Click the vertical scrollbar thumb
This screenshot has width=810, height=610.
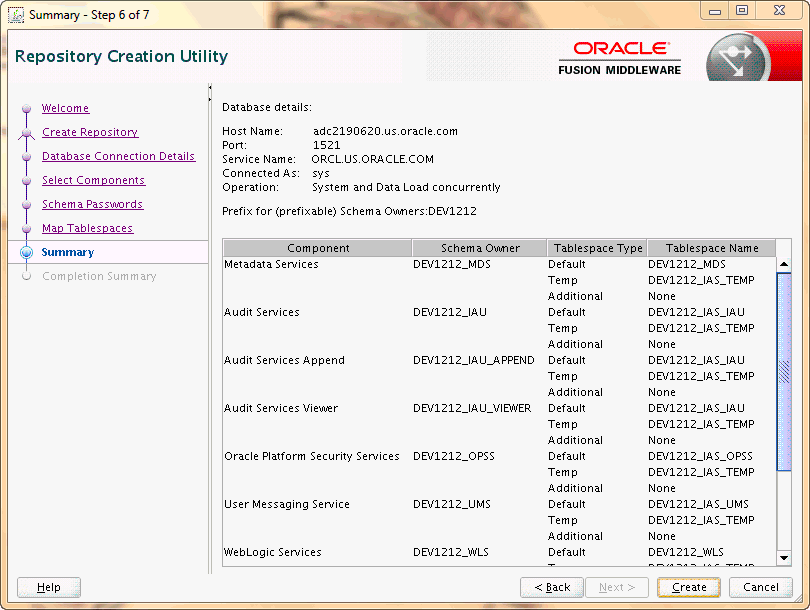784,372
